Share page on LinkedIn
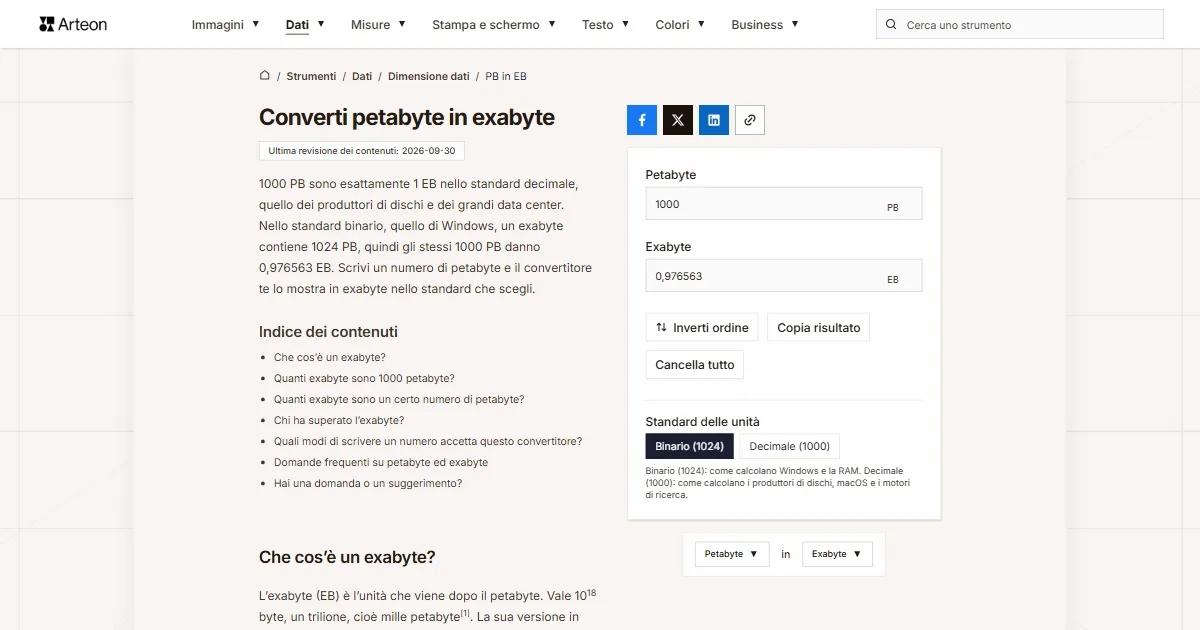This screenshot has width=1200, height=630. click(714, 120)
